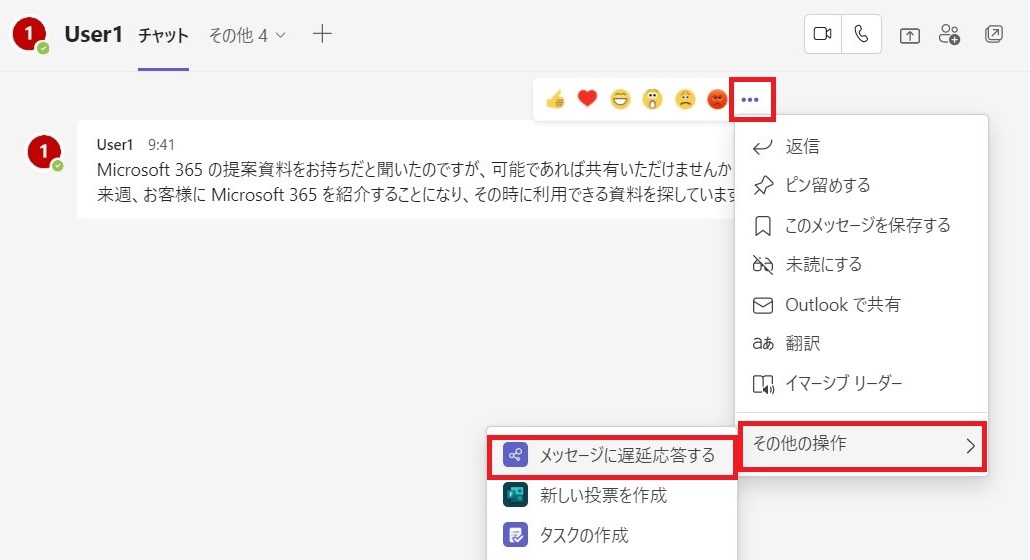Open イマーシブ リーダー
This screenshot has width=1030, height=560.
861,383
